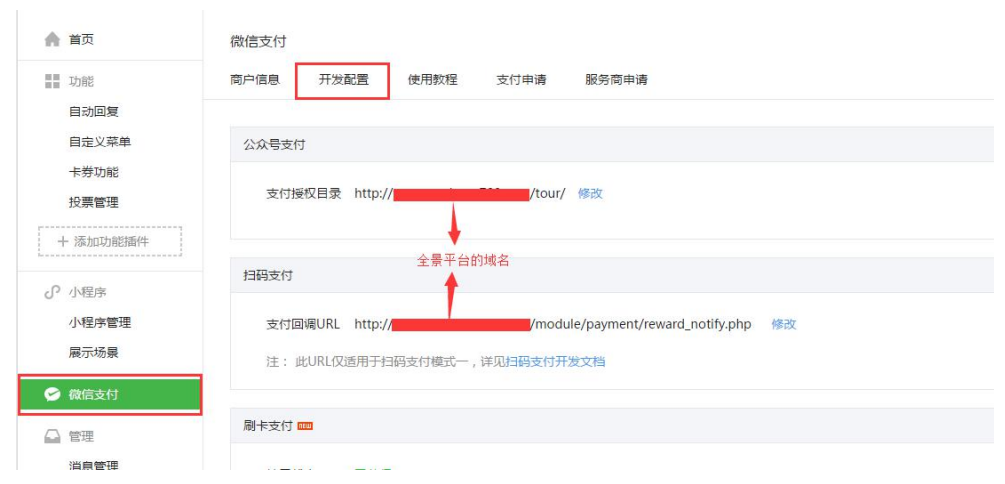
Task: Go to 投票管理 in the sidebar
Action: coord(94,203)
